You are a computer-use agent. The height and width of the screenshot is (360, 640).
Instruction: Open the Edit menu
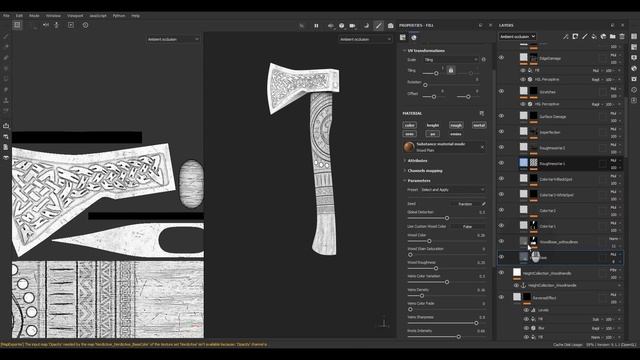[19, 16]
